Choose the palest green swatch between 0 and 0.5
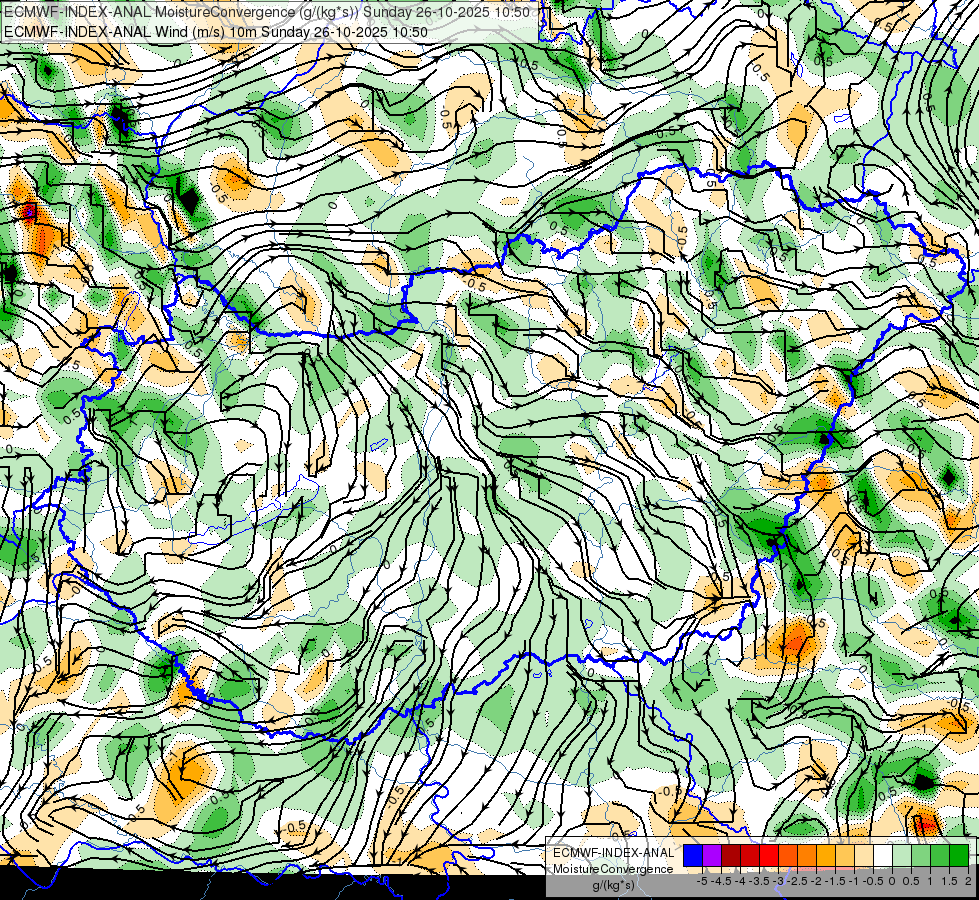 tap(902, 855)
